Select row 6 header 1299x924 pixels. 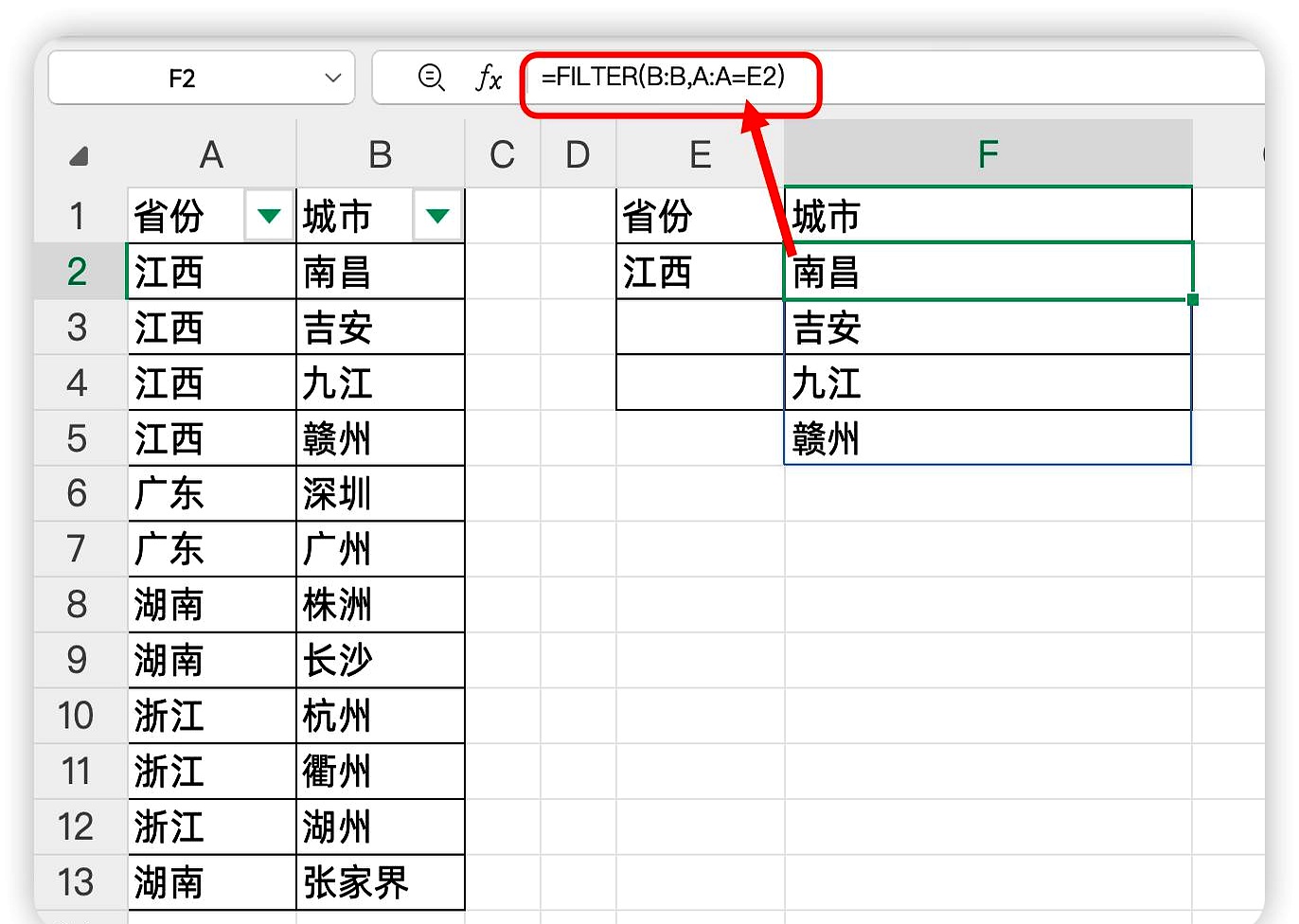[79, 493]
